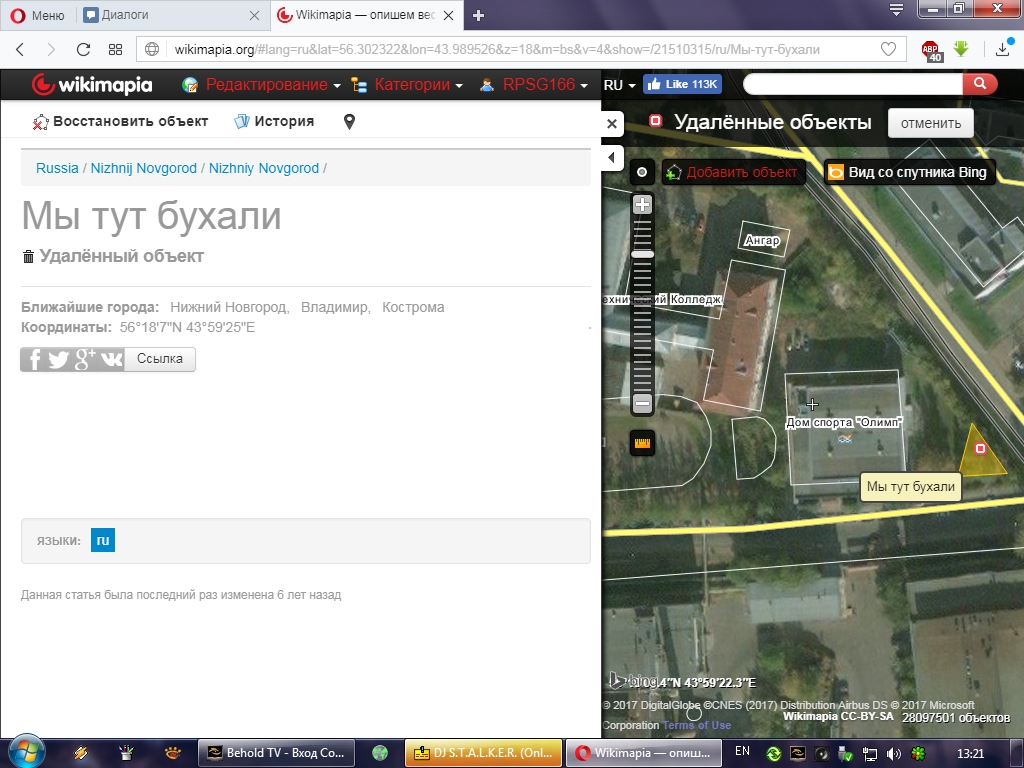Screen dimensions: 1024x768
Task: Open a new browser tab
Action: point(478,16)
